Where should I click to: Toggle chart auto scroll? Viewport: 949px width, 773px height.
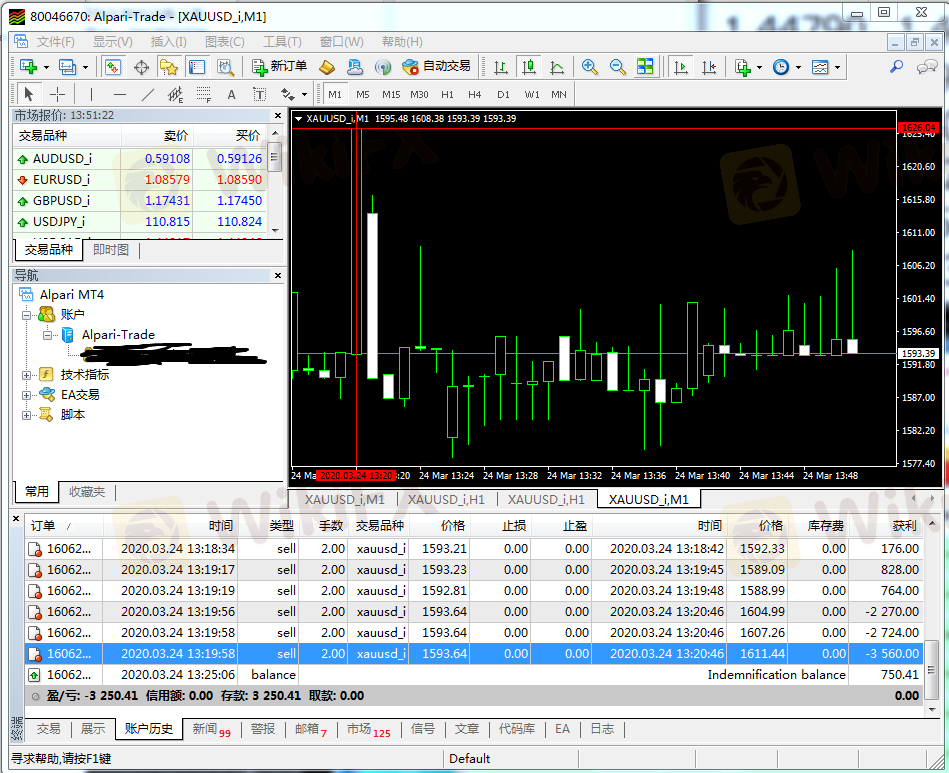pos(681,67)
